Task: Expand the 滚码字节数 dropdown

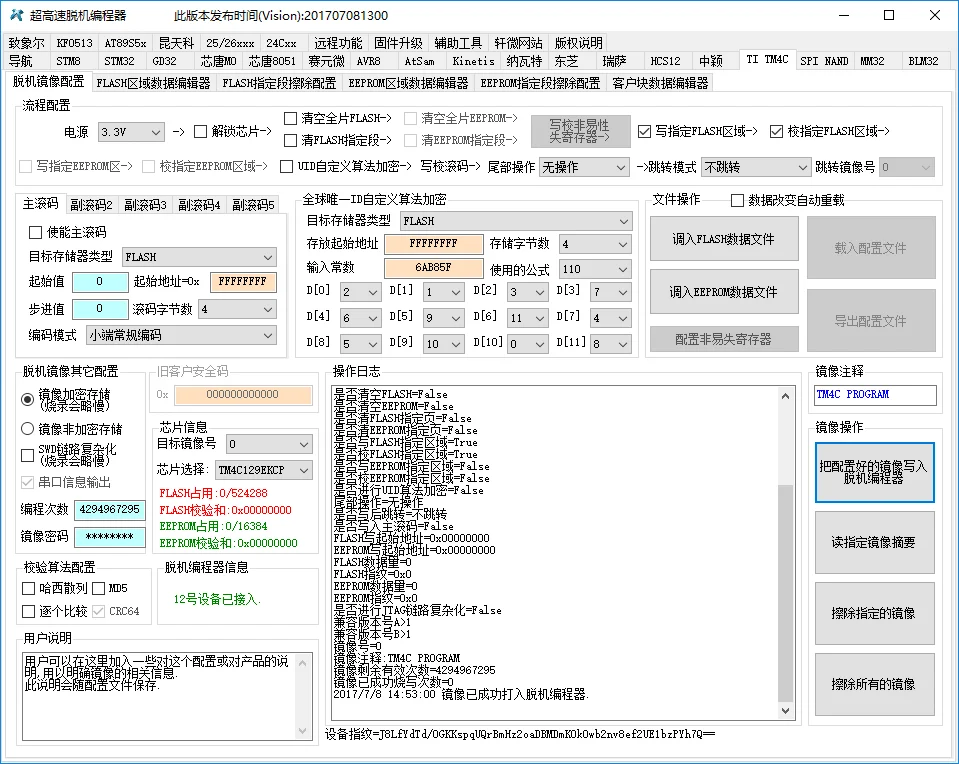Action: tap(238, 310)
